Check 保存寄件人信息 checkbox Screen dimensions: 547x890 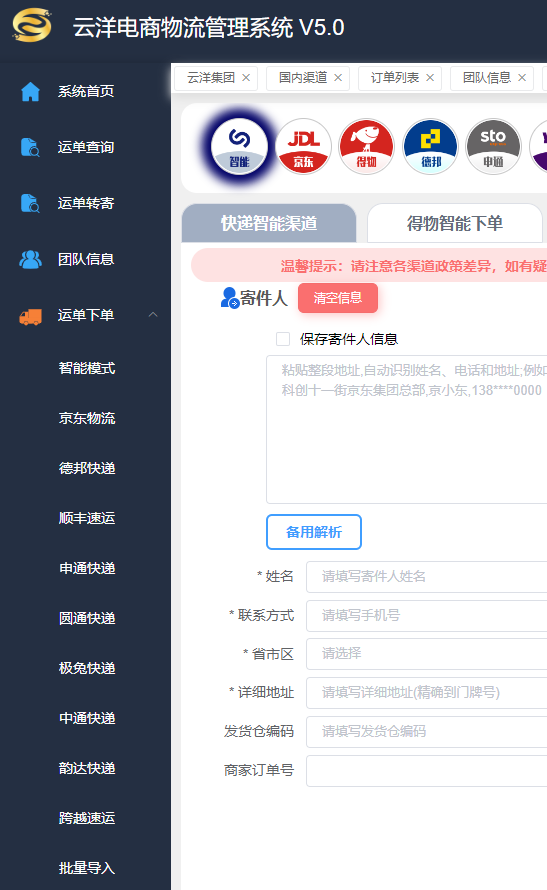[283, 339]
